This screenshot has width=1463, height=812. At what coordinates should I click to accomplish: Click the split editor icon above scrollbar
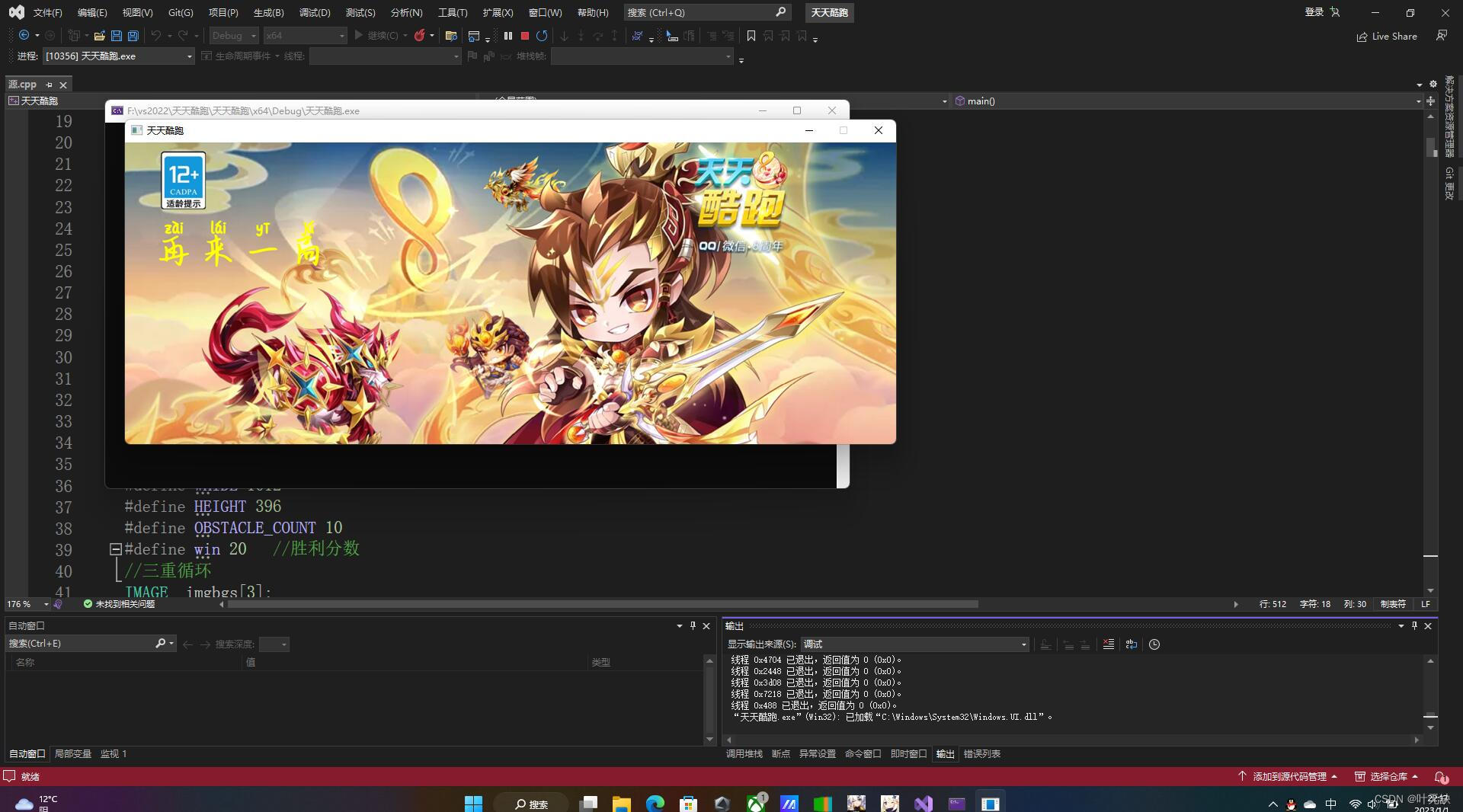pos(1430,101)
